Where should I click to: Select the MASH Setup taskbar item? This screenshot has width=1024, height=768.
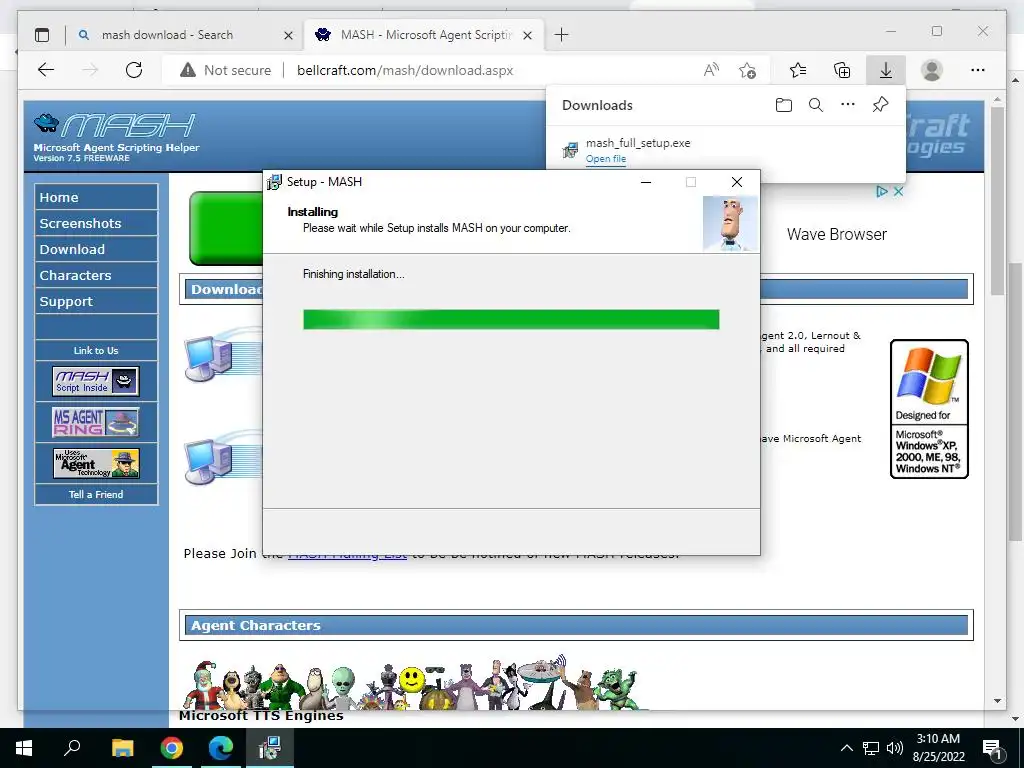(270, 748)
